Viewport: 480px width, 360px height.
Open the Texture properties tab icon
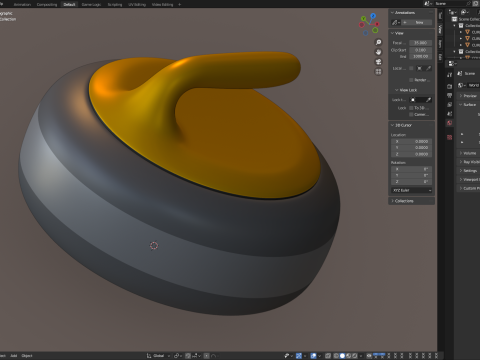click(450, 137)
